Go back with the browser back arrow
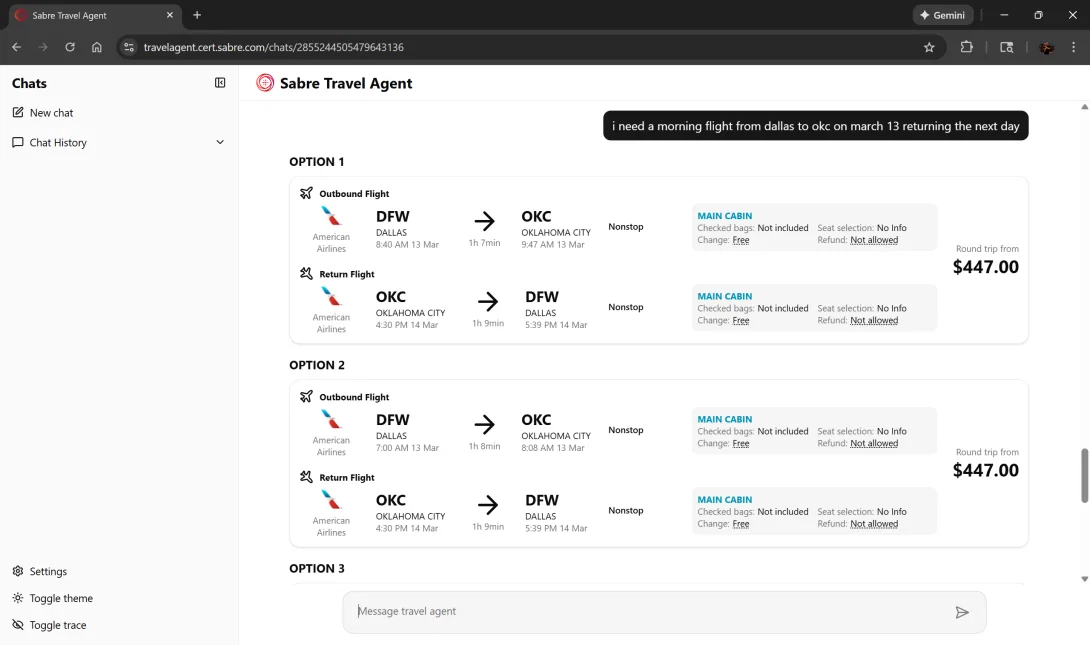 coord(17,47)
